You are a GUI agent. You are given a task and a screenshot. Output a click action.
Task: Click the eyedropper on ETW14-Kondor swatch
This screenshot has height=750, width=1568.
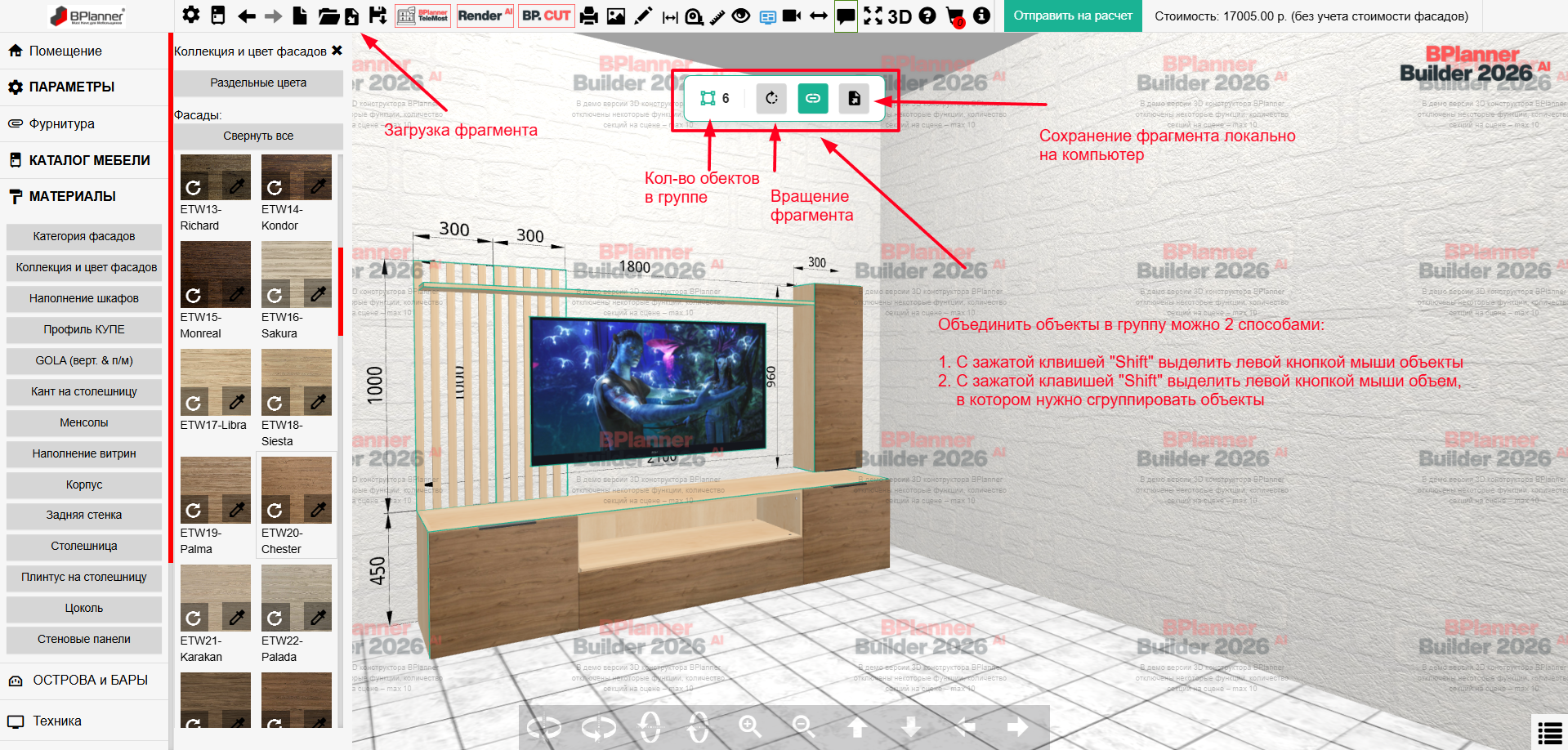coord(318,187)
